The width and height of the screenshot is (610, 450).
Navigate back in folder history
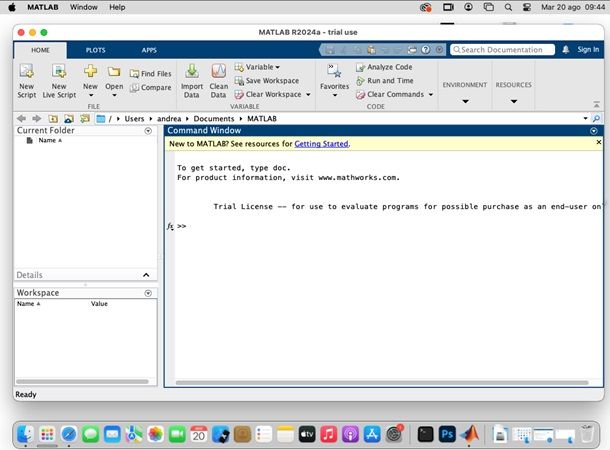point(21,118)
